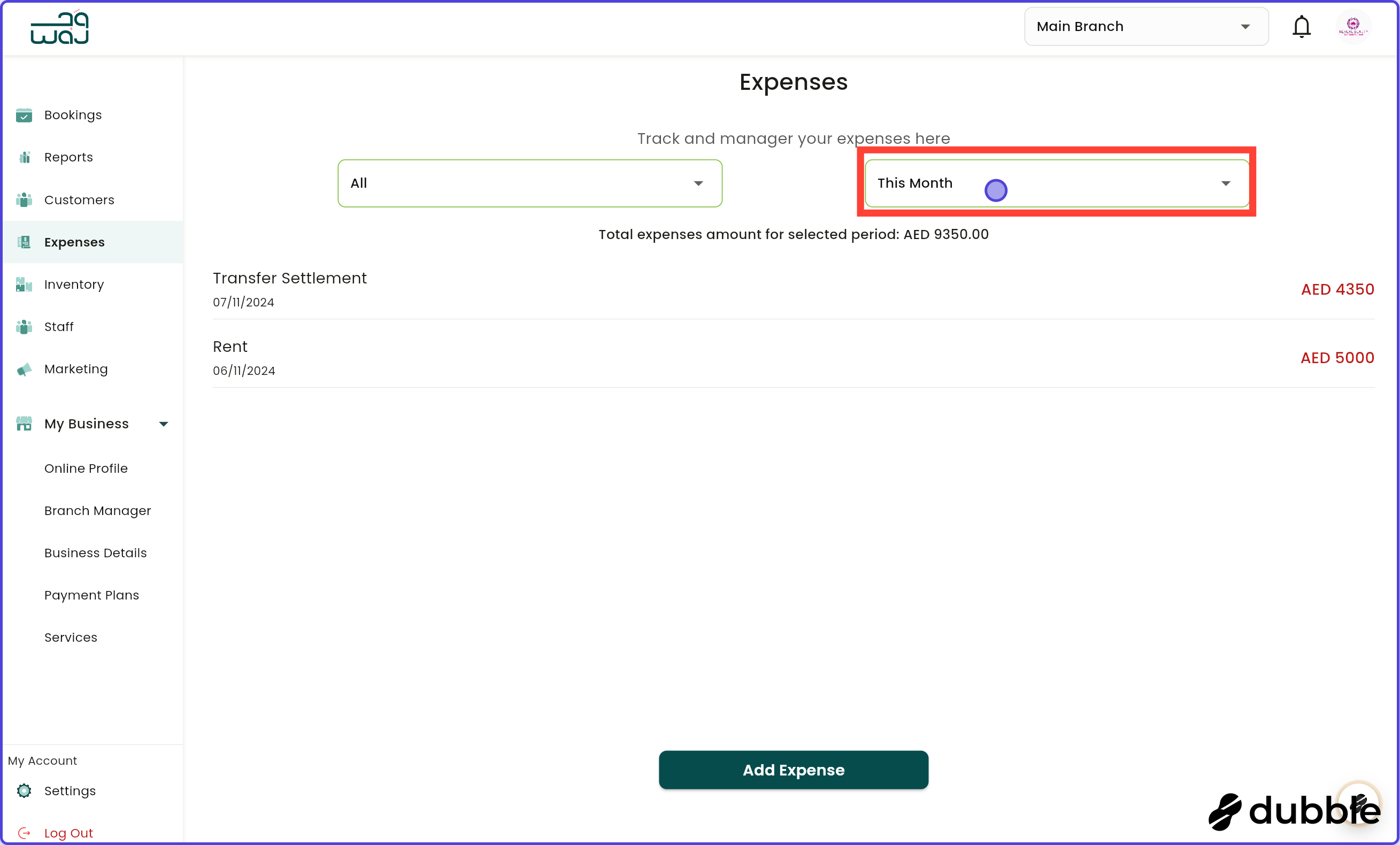Click Log Out
This screenshot has height=845, width=1400.
point(68,832)
